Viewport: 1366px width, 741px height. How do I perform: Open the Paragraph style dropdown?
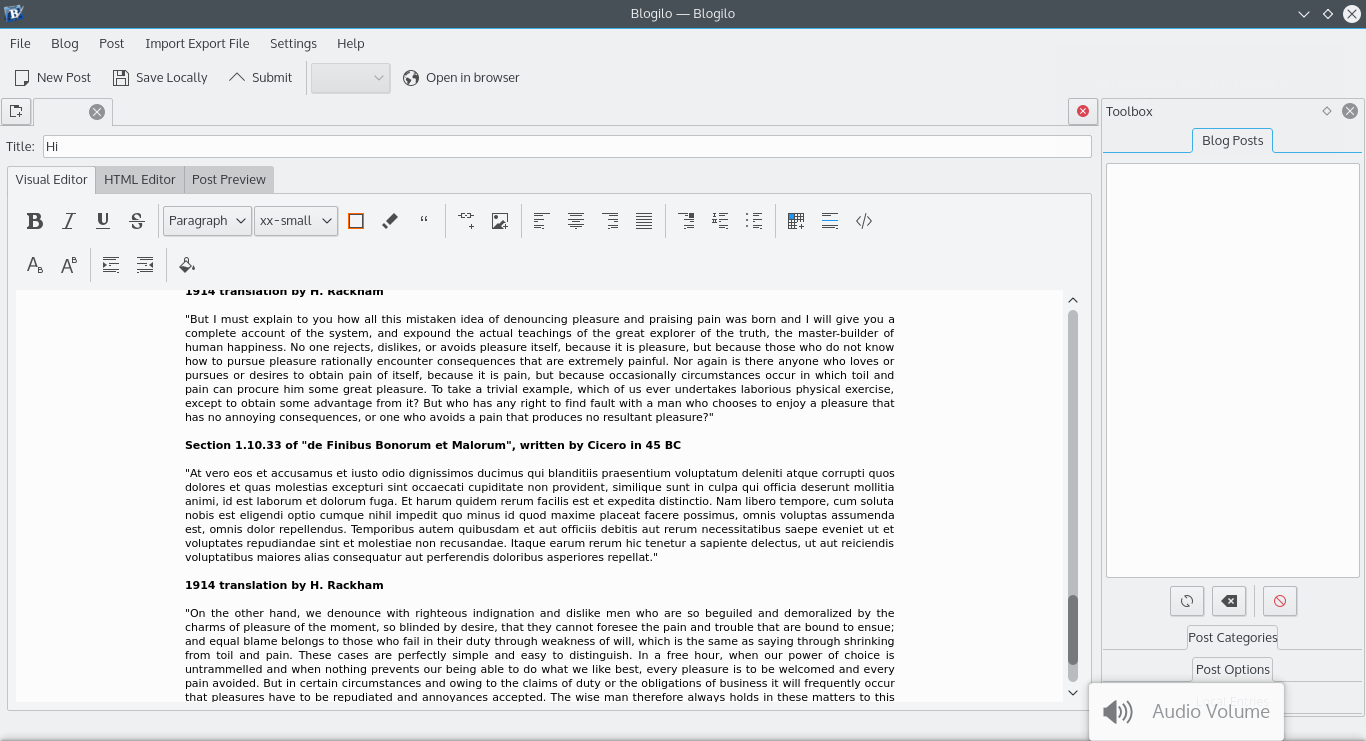click(x=207, y=221)
